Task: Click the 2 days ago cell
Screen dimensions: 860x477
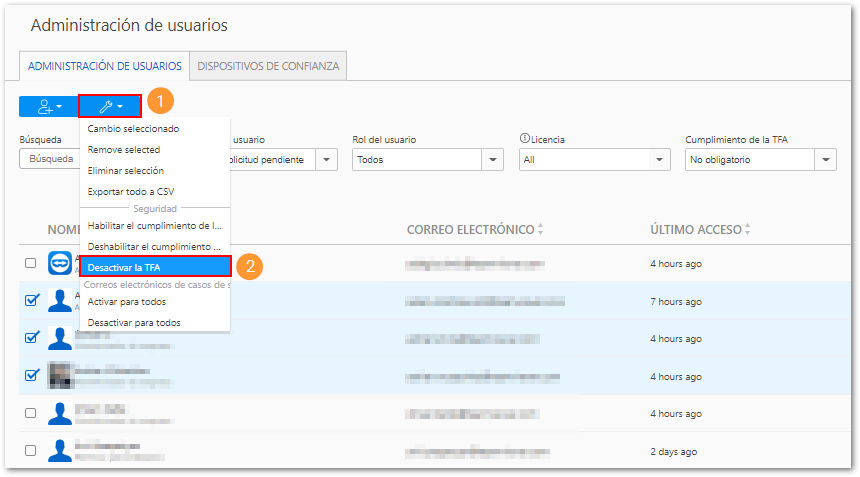Action: tap(674, 452)
